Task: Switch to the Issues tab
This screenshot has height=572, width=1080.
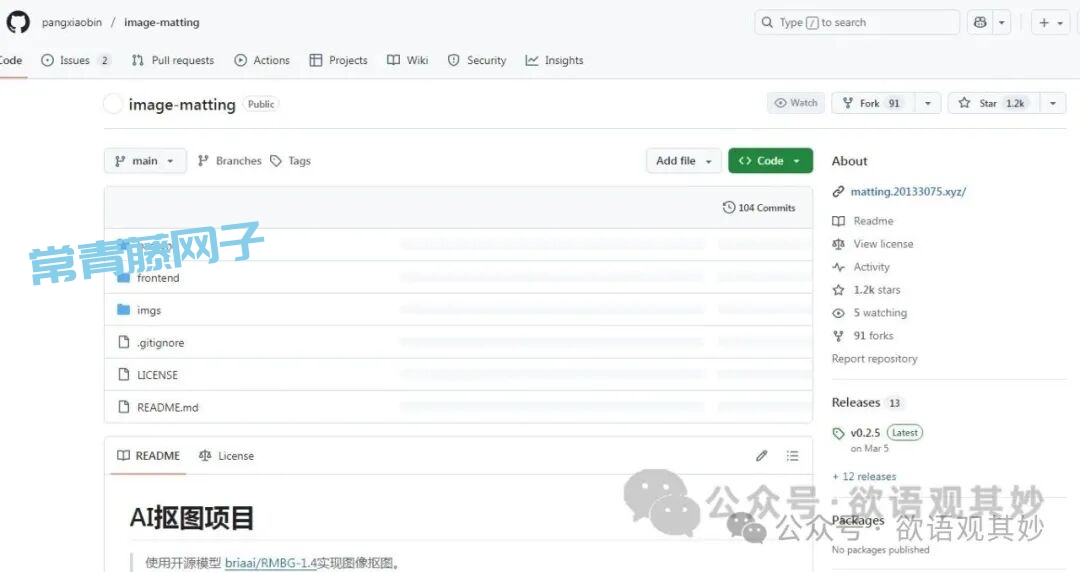Action: tap(75, 60)
